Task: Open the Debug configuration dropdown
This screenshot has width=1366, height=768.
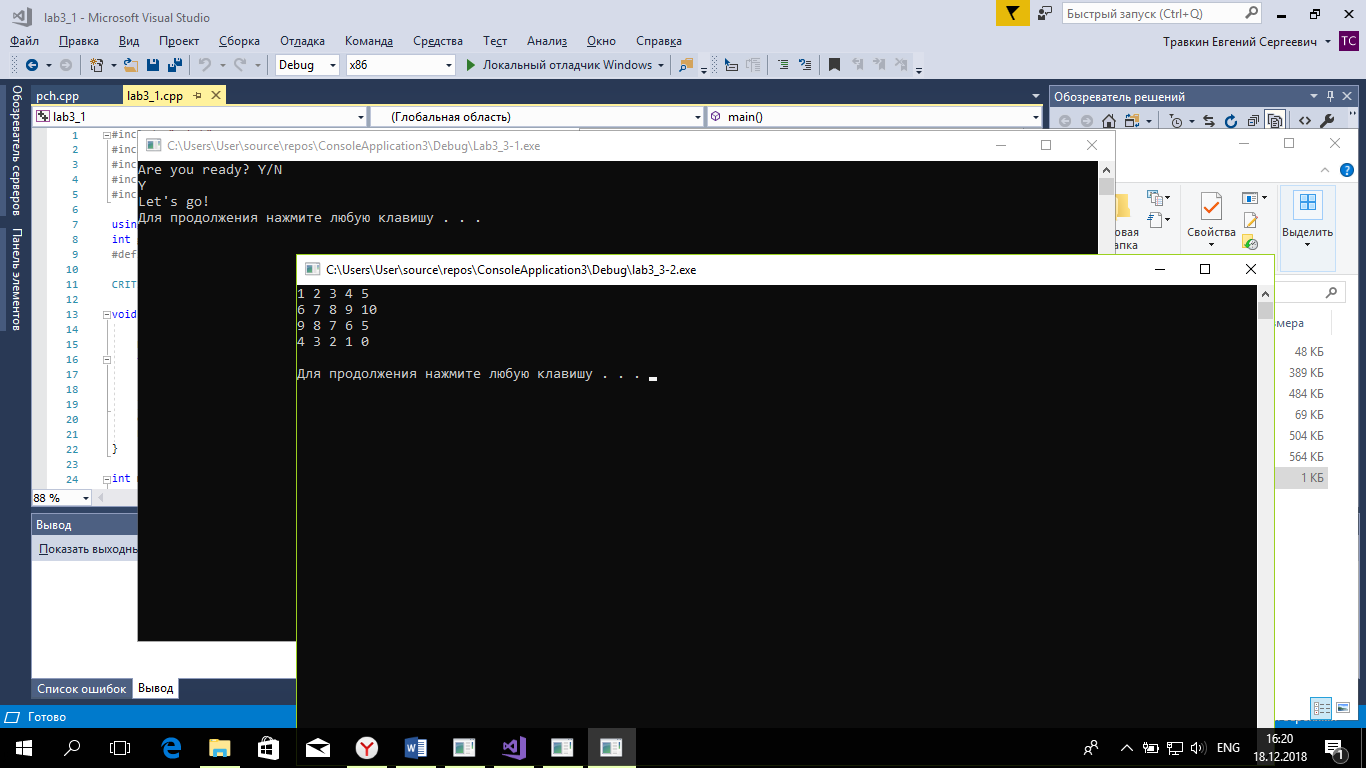Action: tap(308, 65)
